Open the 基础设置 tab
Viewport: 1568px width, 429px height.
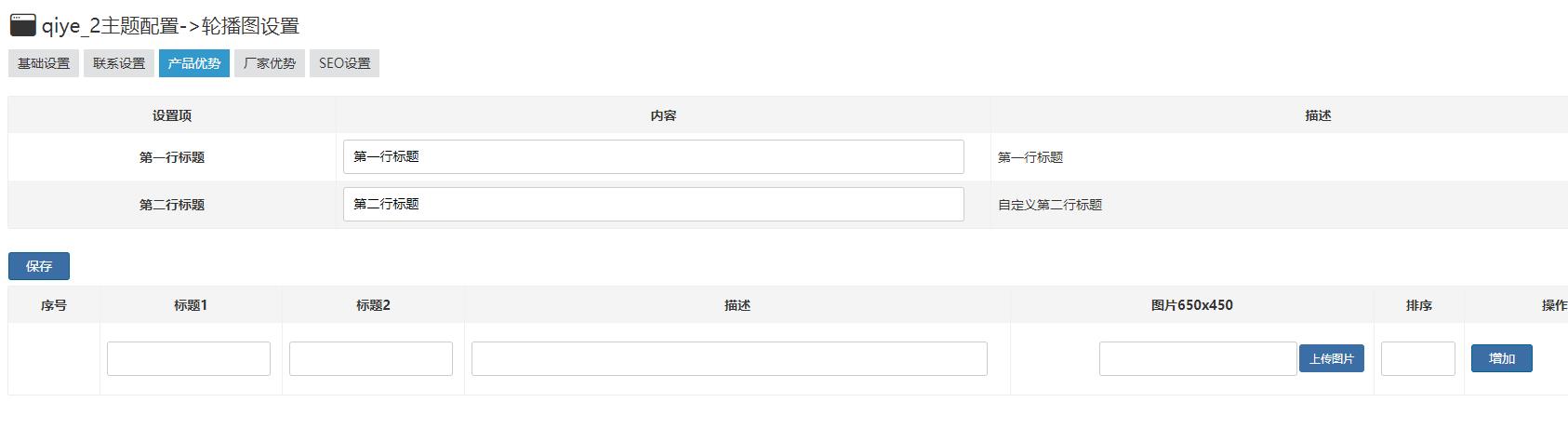tap(44, 63)
